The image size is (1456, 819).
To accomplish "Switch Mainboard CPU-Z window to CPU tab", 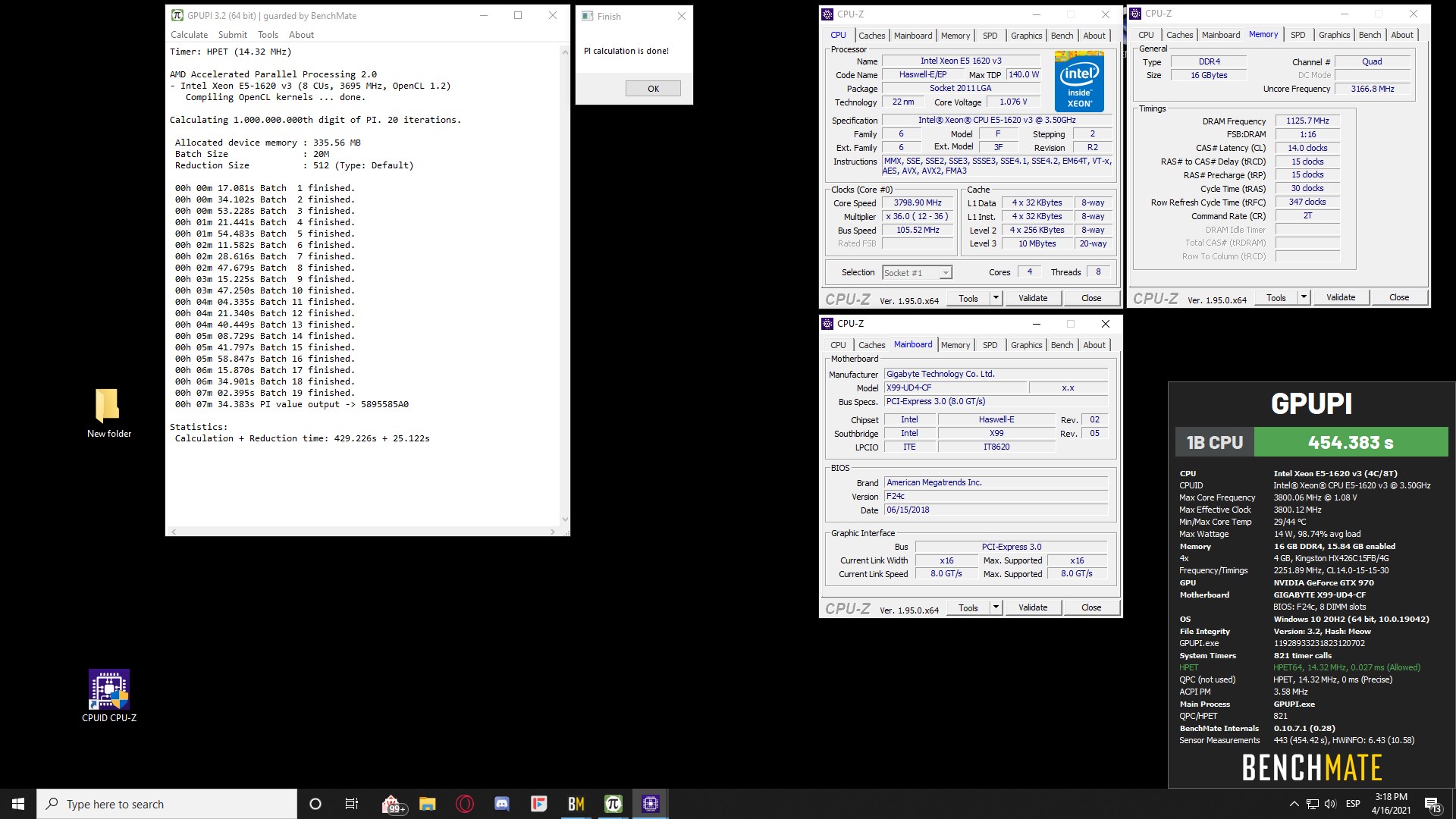I will point(838,345).
